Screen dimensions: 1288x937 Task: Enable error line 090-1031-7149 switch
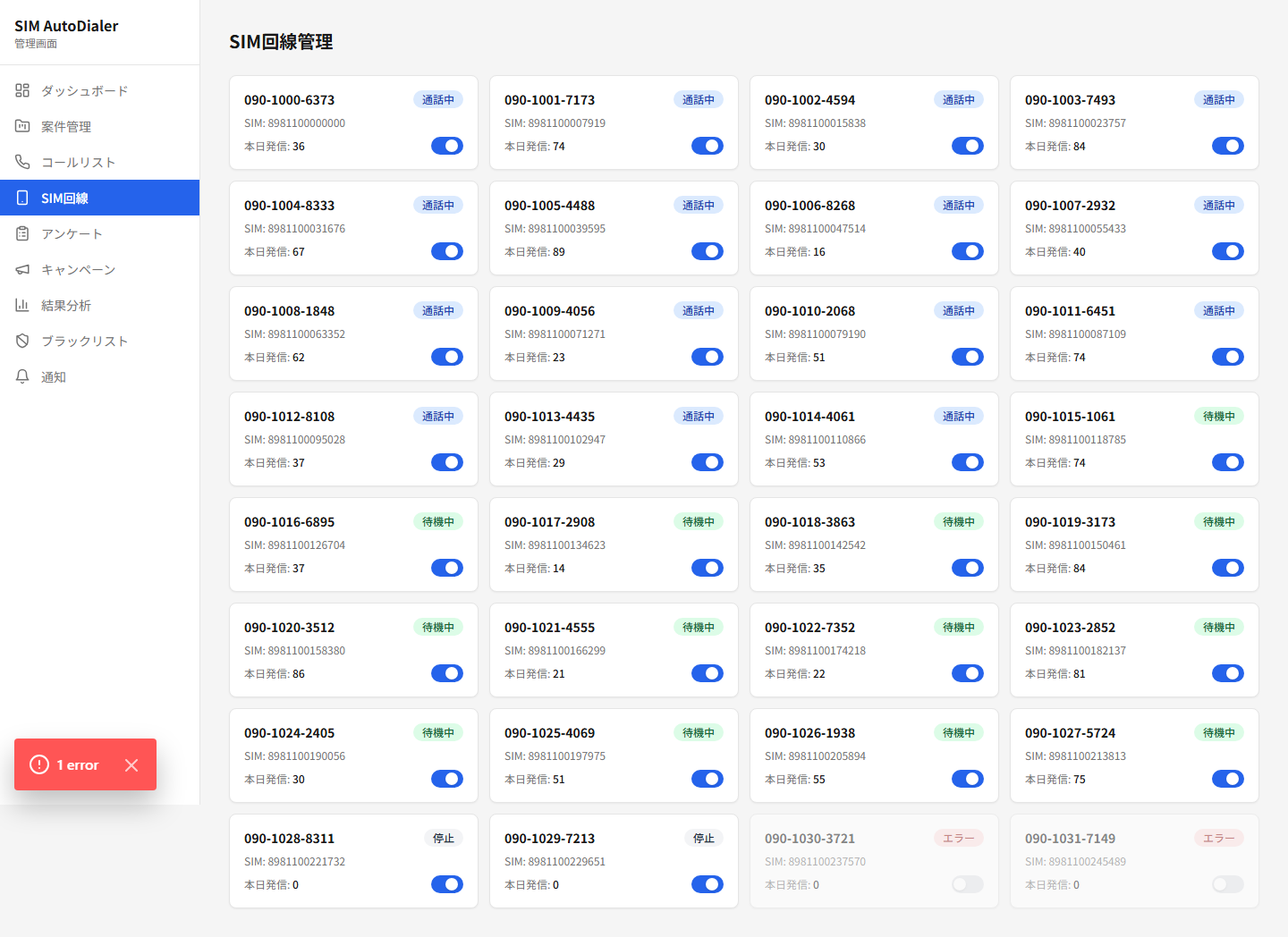tap(1228, 884)
